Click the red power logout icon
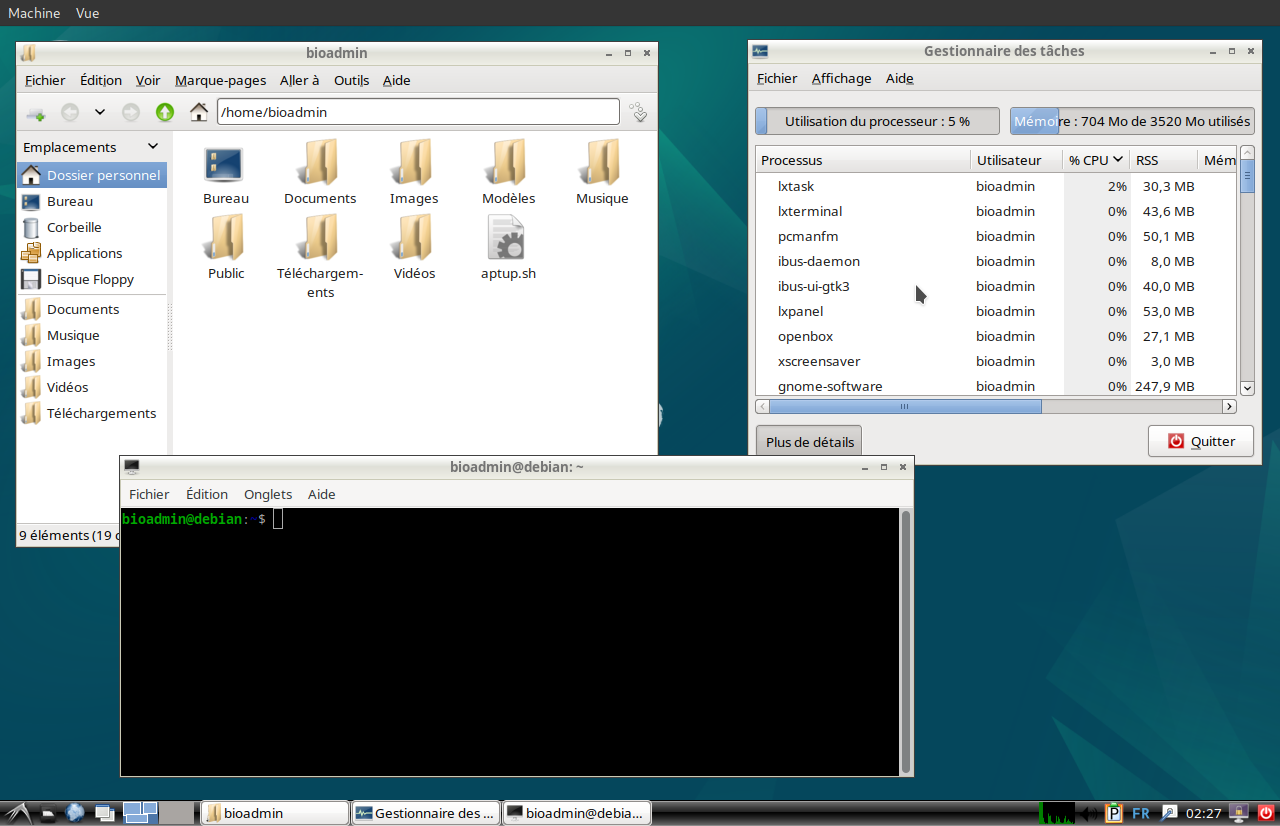 [x=1266, y=813]
